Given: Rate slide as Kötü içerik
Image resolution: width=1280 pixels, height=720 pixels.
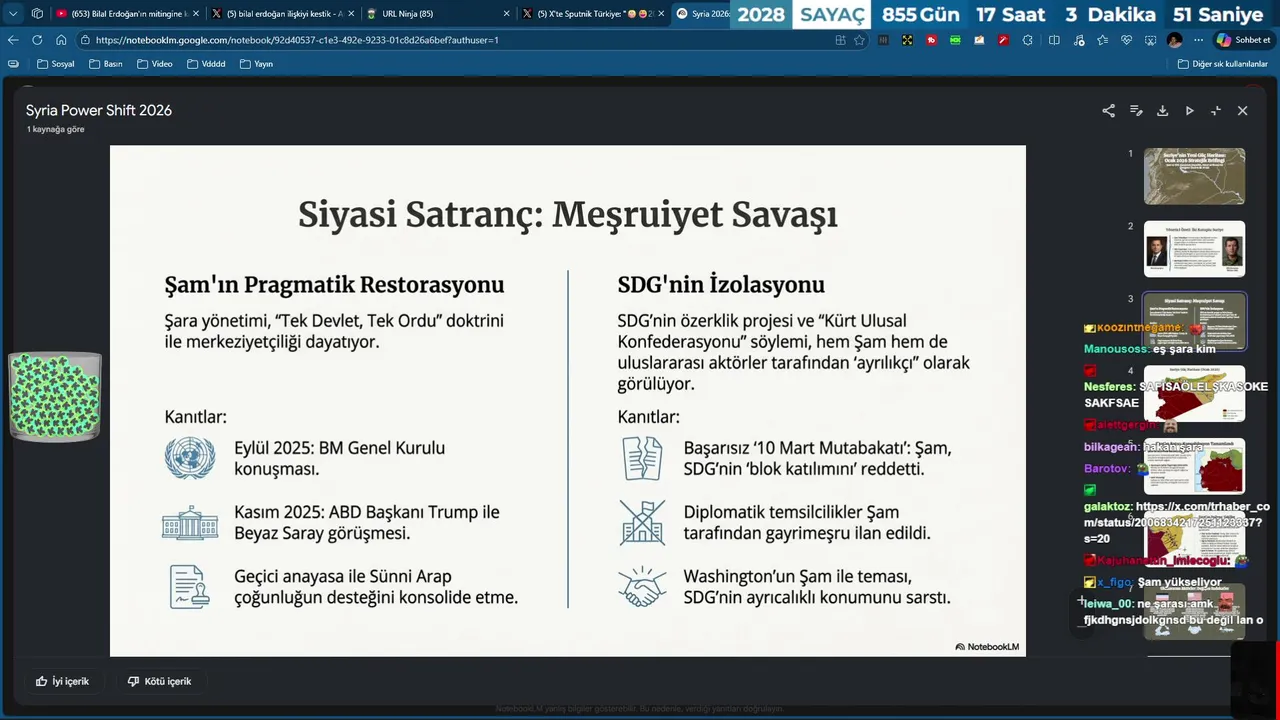Looking at the screenshot, I should (x=159, y=681).
